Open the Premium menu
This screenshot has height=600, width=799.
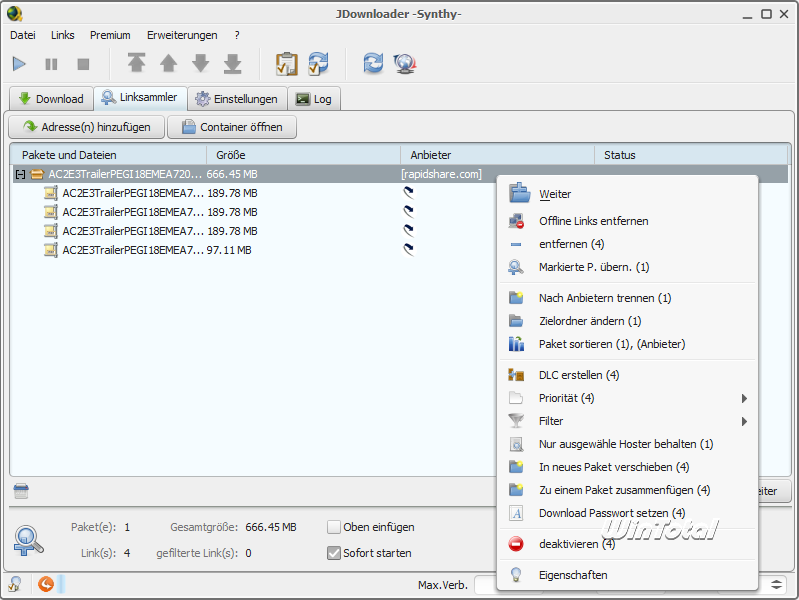point(110,35)
